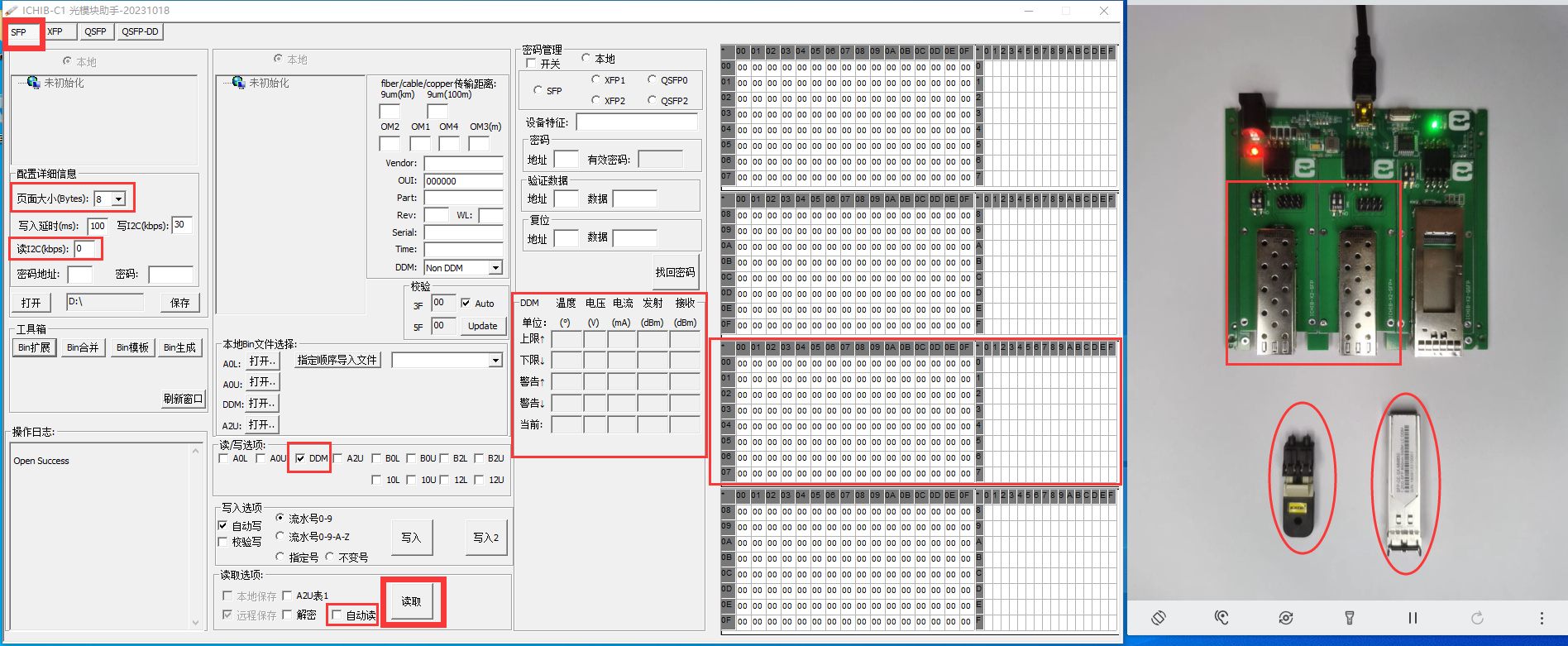This screenshot has width=1568, height=646.
Task: Select the XFP1 radio button
Action: [595, 80]
